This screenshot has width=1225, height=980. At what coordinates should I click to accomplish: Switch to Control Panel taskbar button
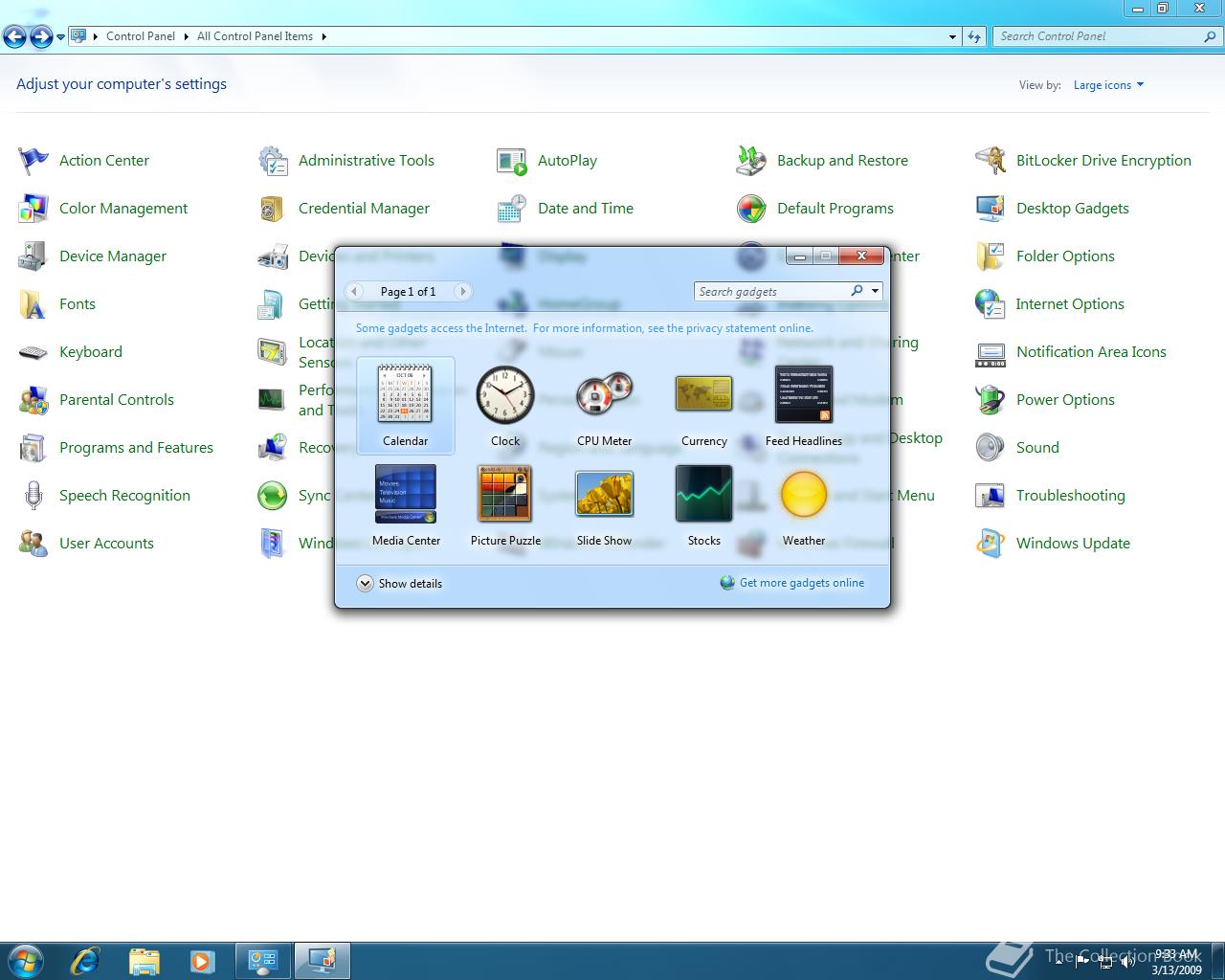coord(263,960)
